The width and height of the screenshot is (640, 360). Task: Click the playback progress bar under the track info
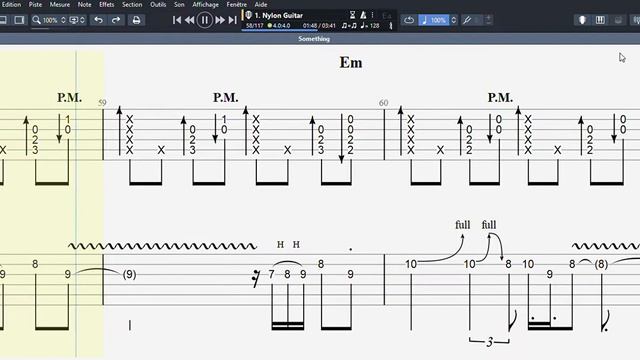pos(279,30)
